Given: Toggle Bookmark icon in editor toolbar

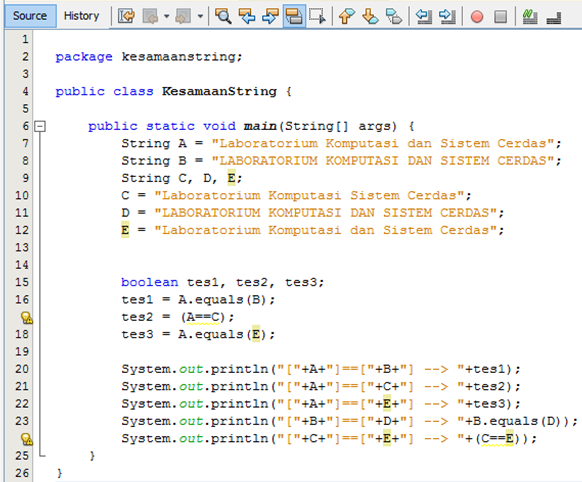Looking at the screenshot, I should tap(394, 16).
